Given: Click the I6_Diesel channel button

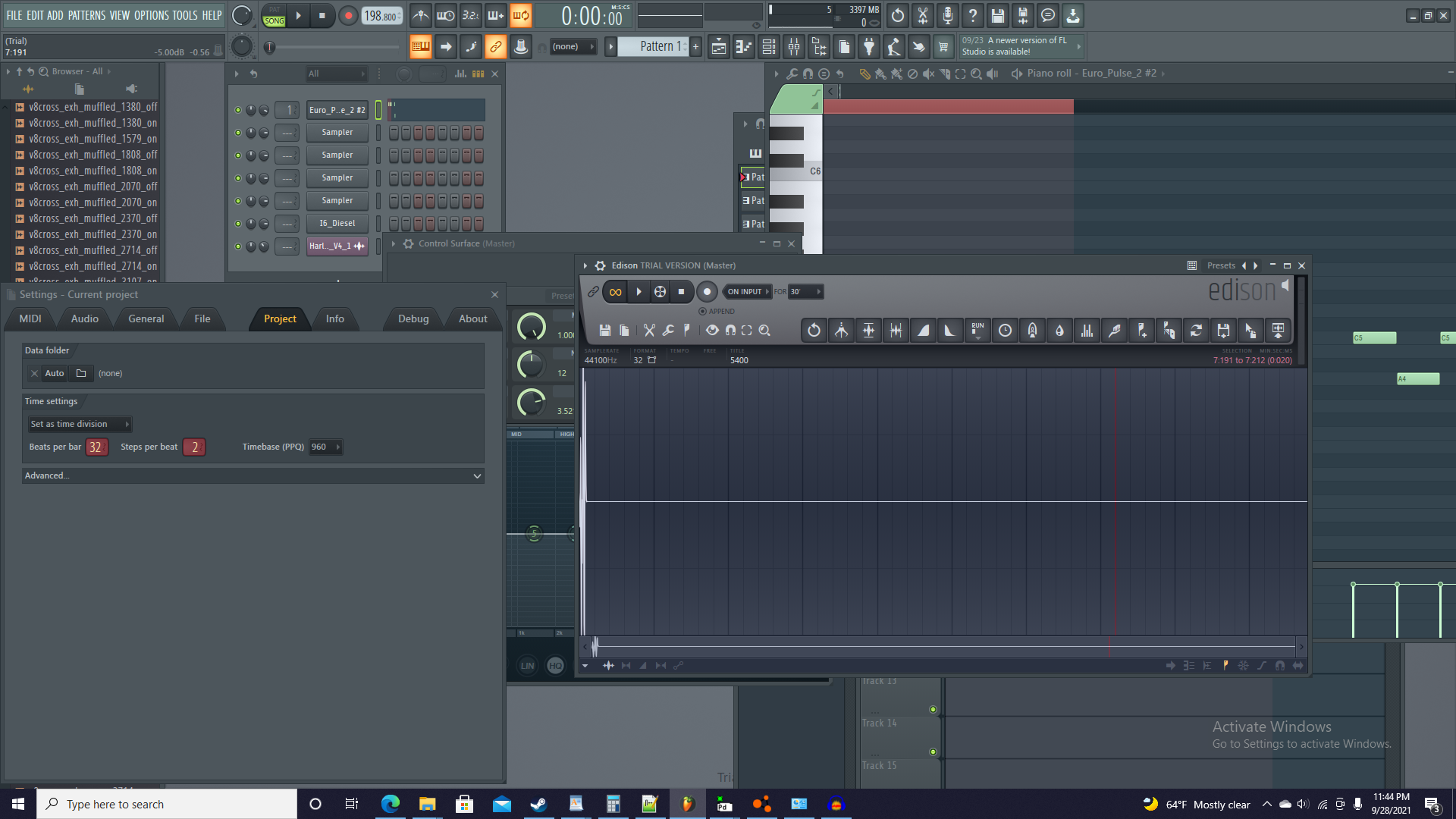Looking at the screenshot, I should click(x=337, y=224).
